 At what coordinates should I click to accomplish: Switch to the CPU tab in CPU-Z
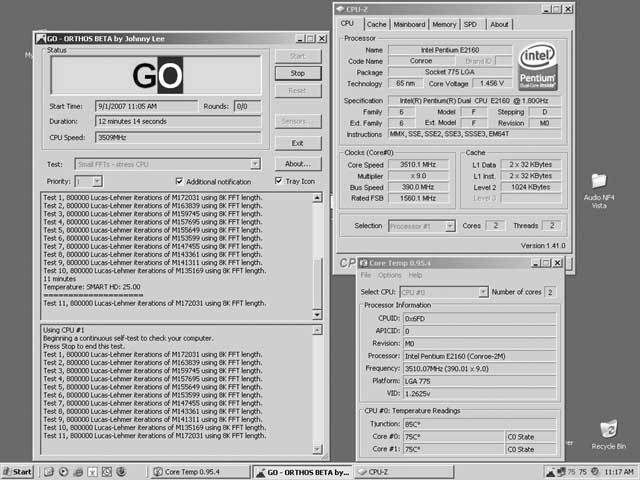347,24
